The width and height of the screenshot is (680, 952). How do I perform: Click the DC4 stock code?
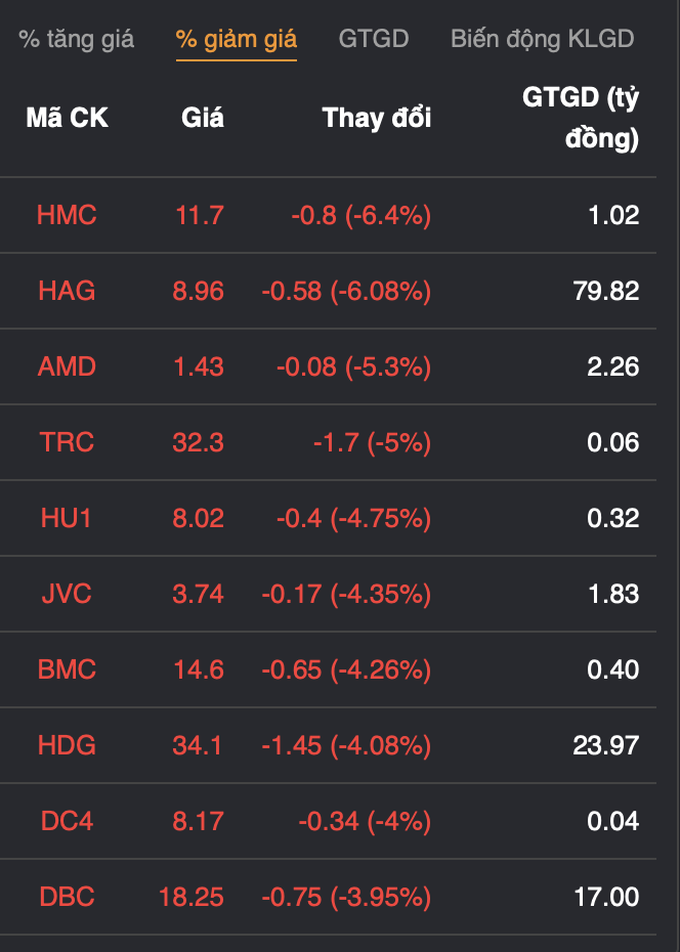pos(67,821)
